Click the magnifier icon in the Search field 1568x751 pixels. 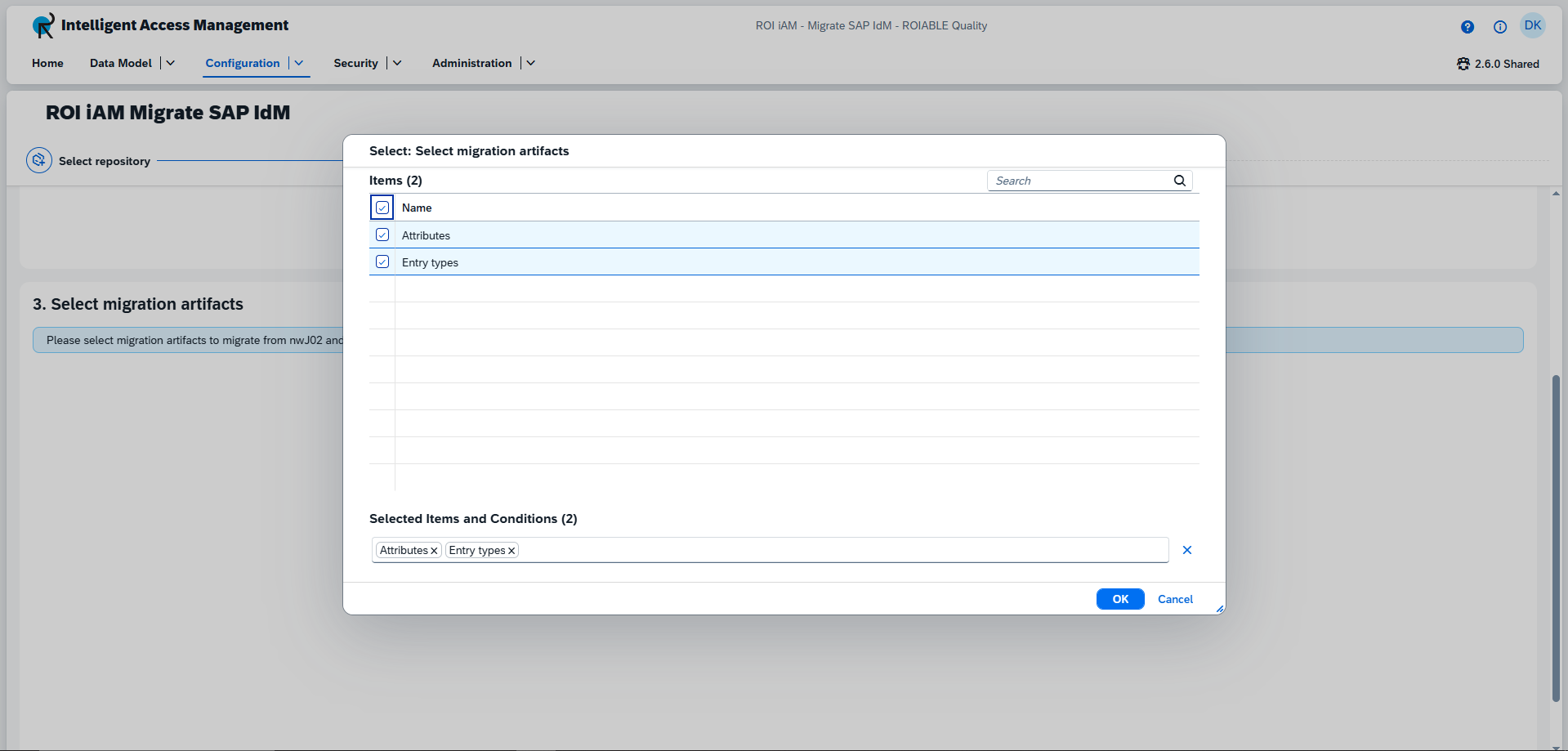1180,181
